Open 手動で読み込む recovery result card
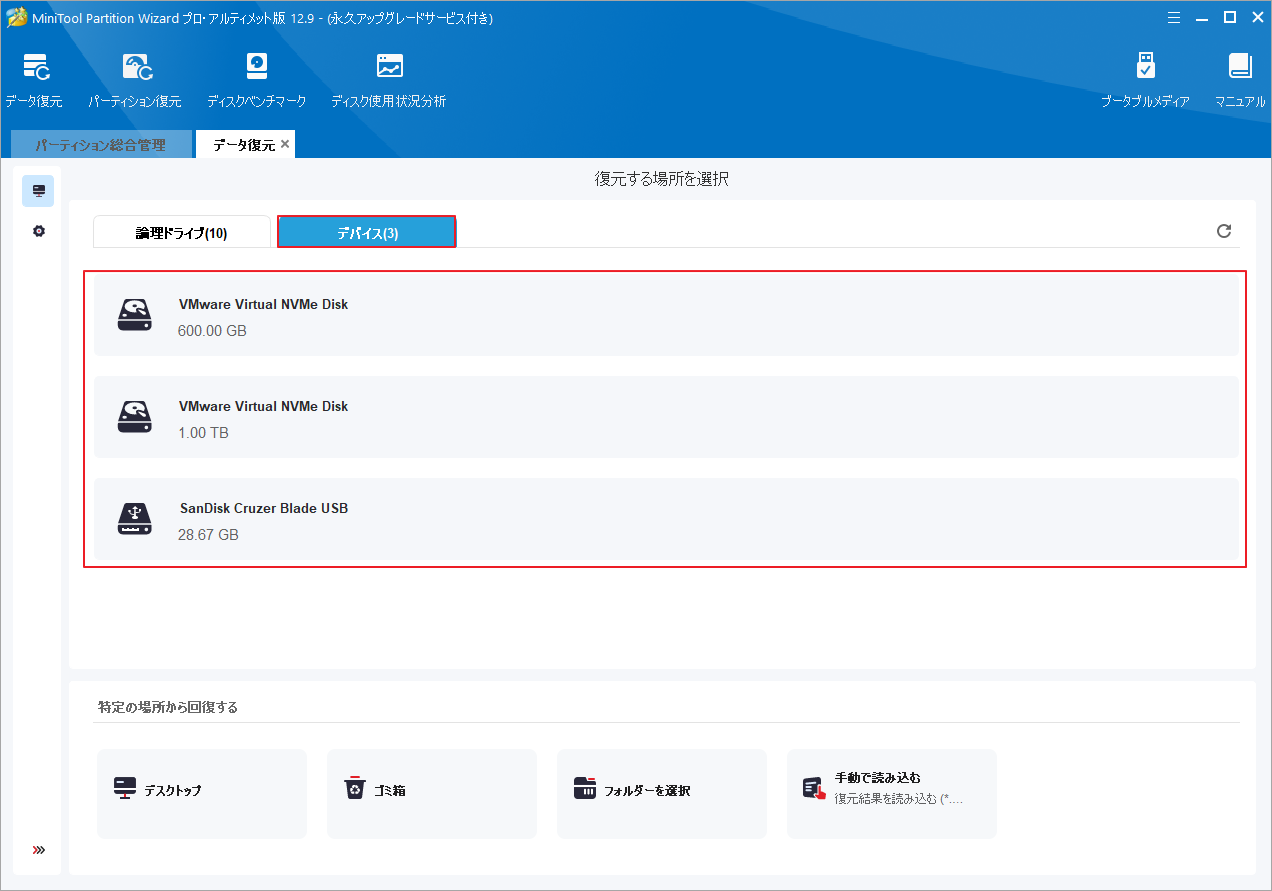Viewport: 1272px width, 891px height. coord(892,794)
